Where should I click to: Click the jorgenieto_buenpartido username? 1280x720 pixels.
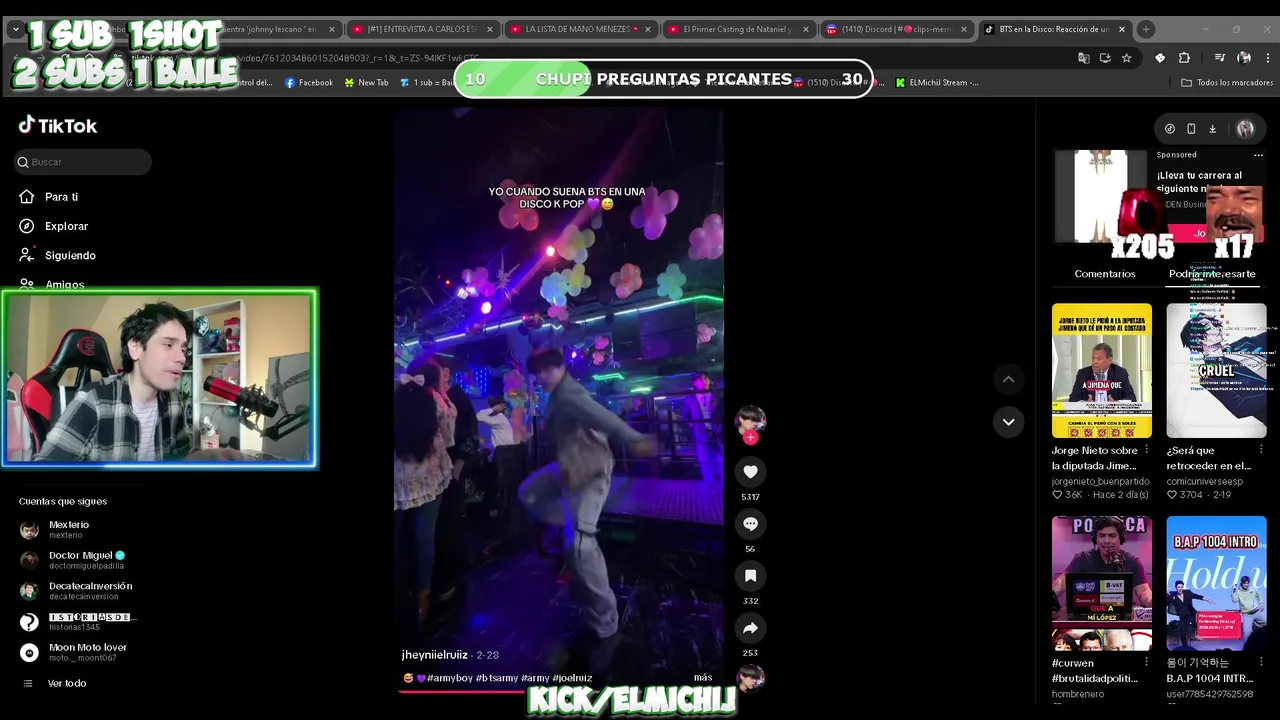pos(1100,481)
